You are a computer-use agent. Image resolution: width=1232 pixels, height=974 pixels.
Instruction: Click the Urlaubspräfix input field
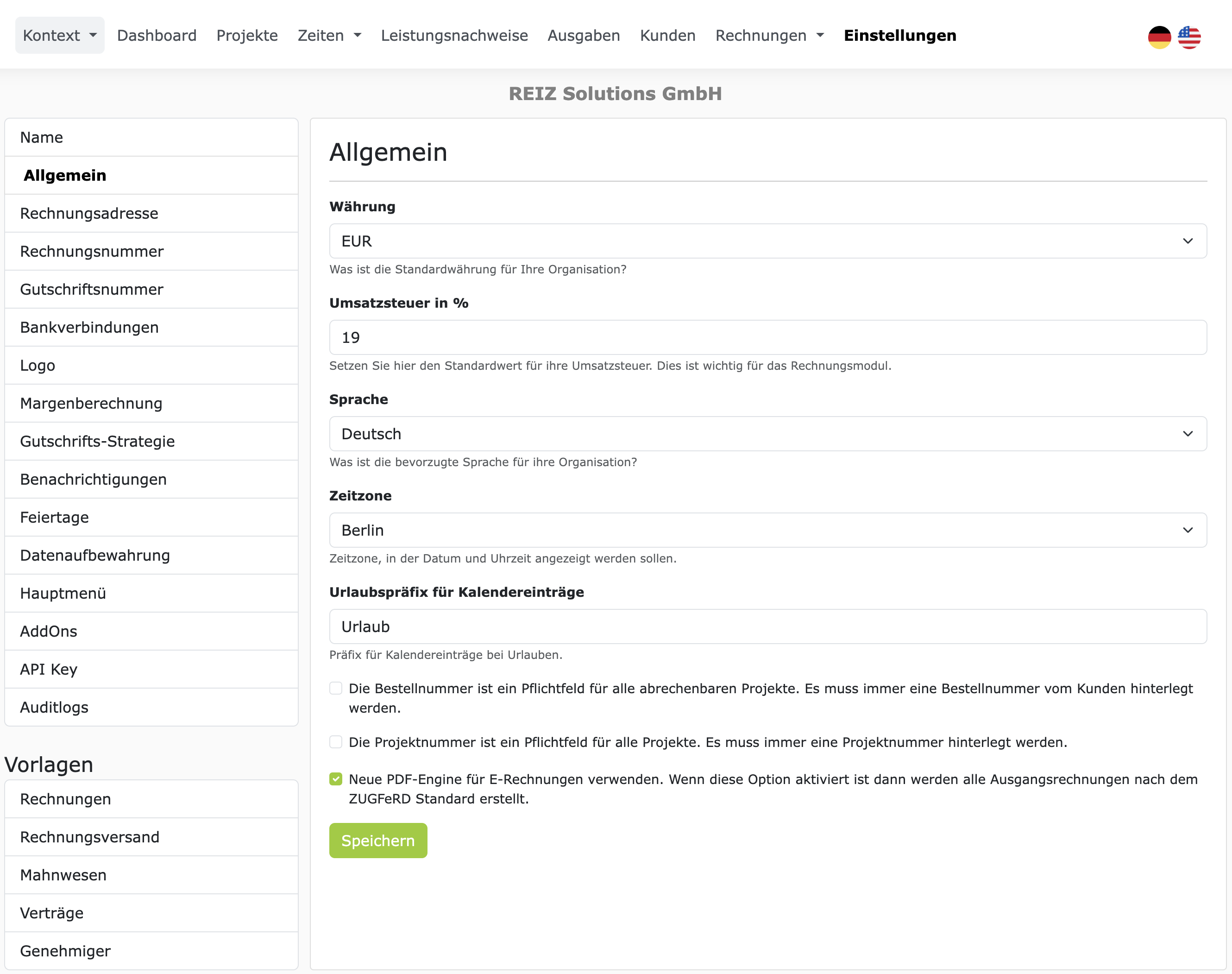click(x=767, y=627)
